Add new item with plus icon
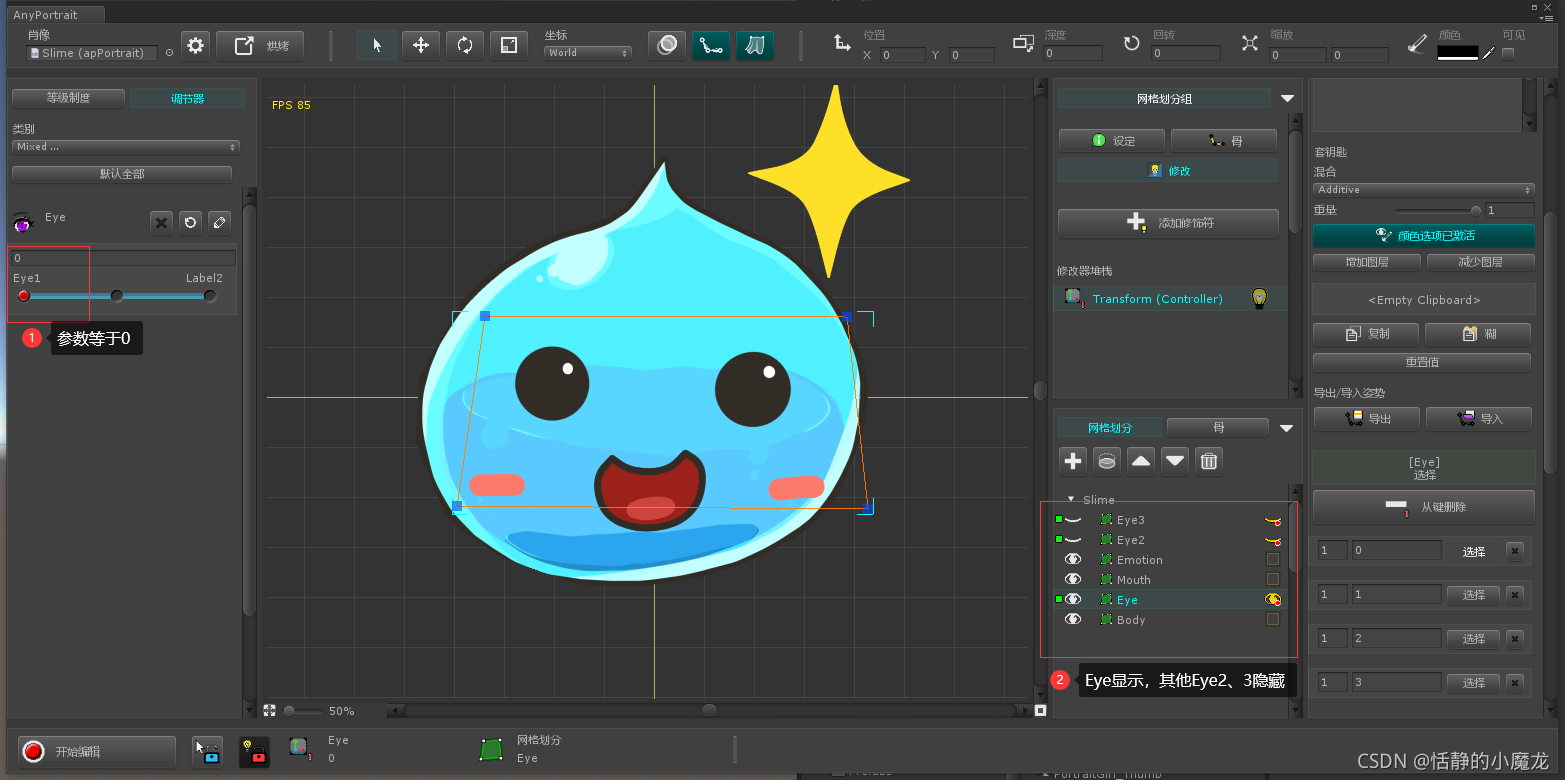This screenshot has height=780, width=1565. (1073, 461)
